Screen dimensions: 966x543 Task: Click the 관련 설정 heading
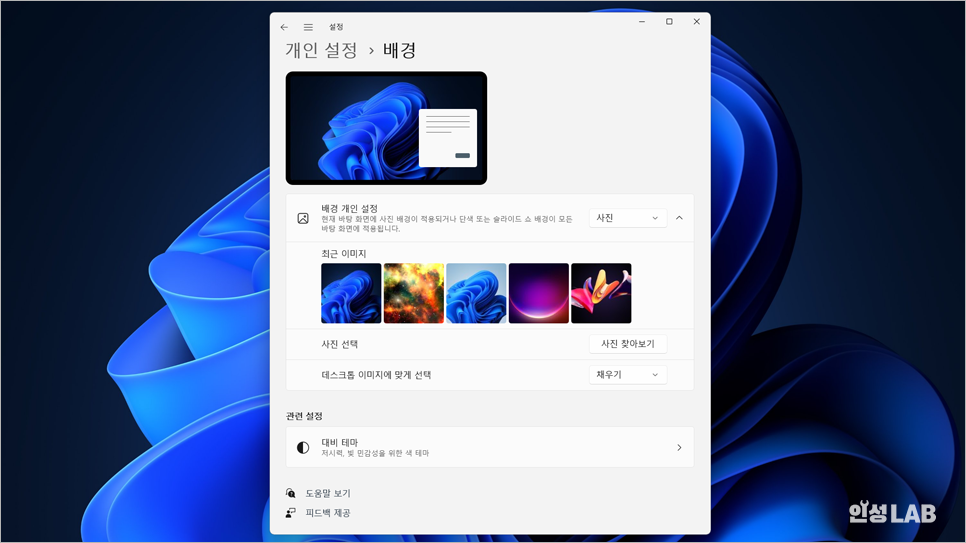coord(304,416)
